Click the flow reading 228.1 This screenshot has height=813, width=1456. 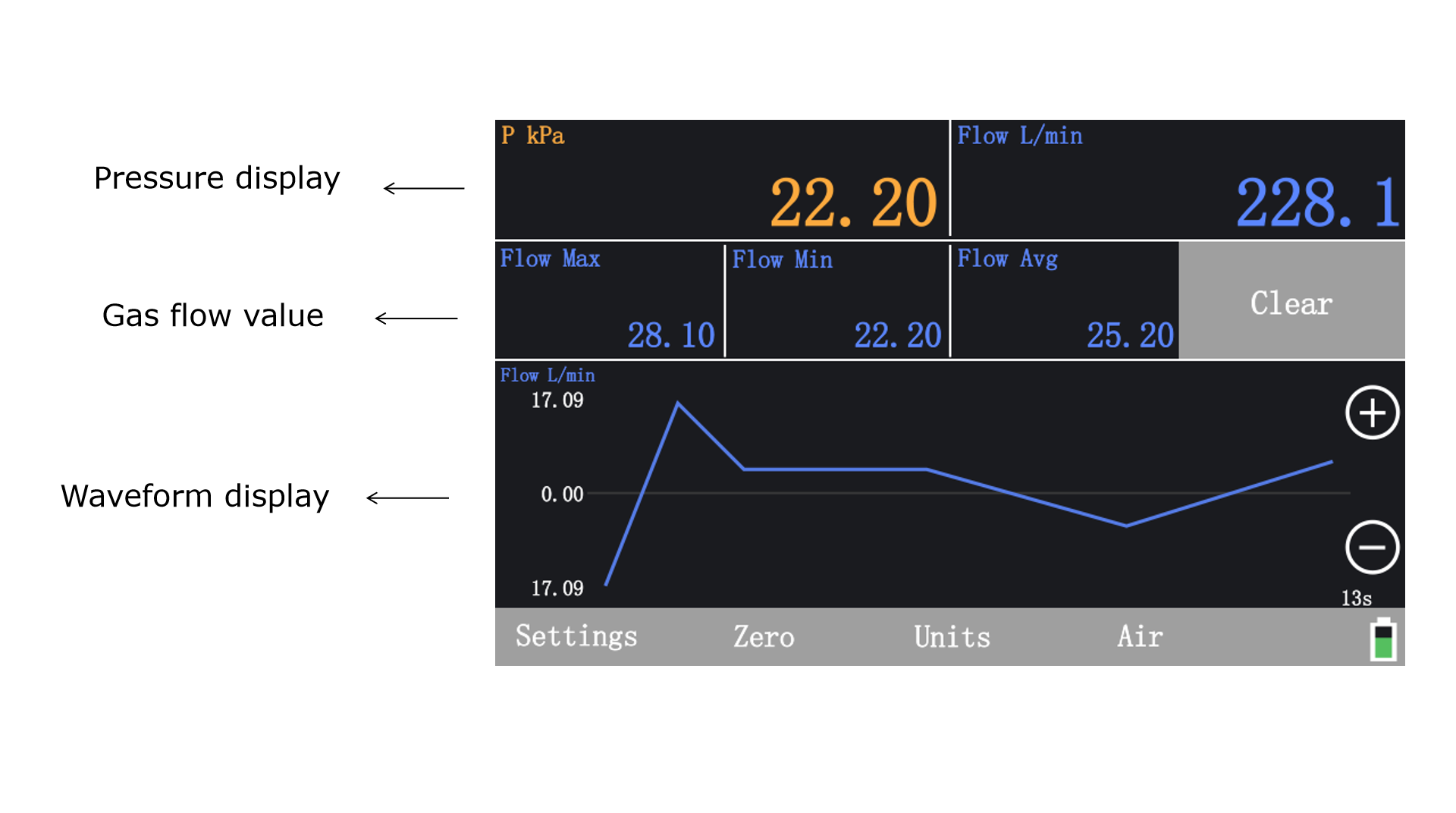tap(1316, 203)
